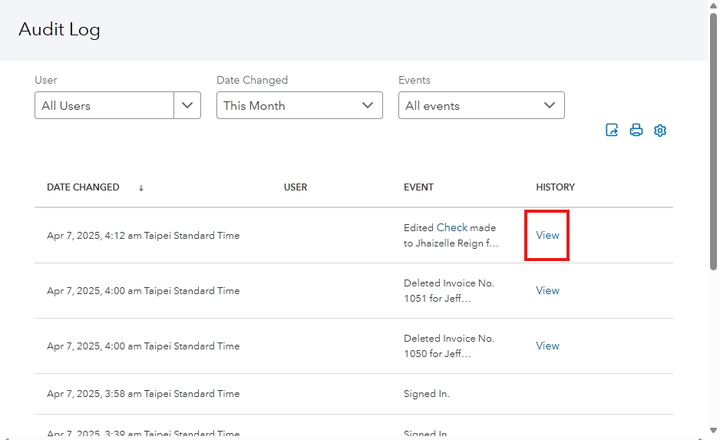
Task: Click the DATE CHANGED column header
Action: point(83,188)
